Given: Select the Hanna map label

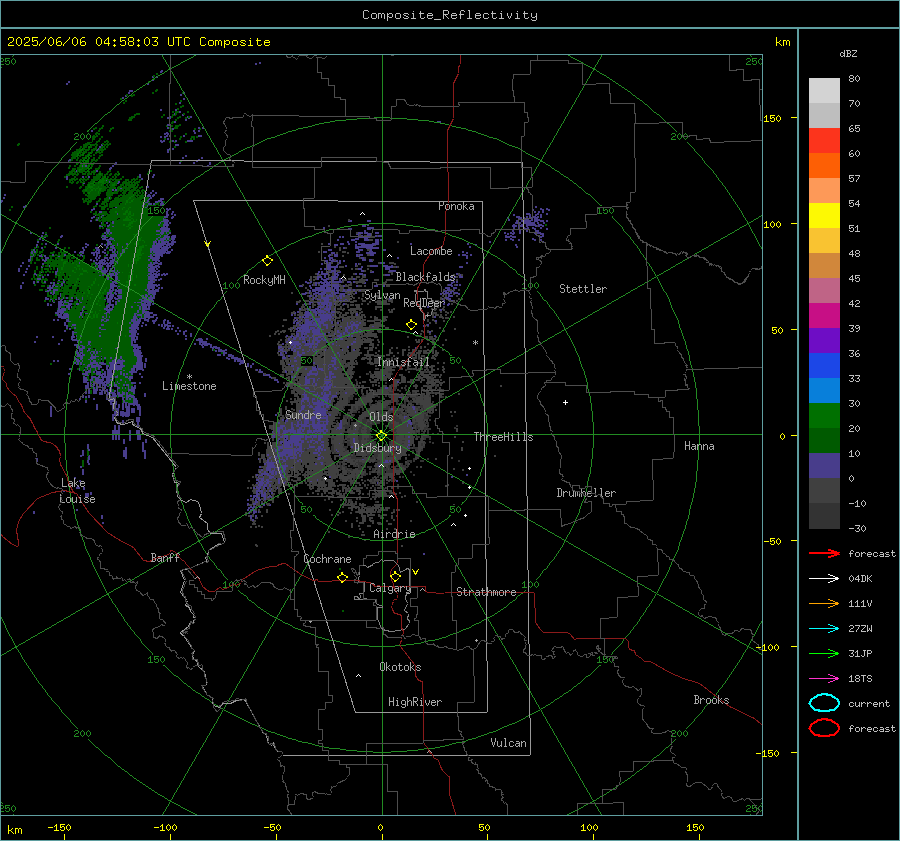Looking at the screenshot, I should coord(699,446).
